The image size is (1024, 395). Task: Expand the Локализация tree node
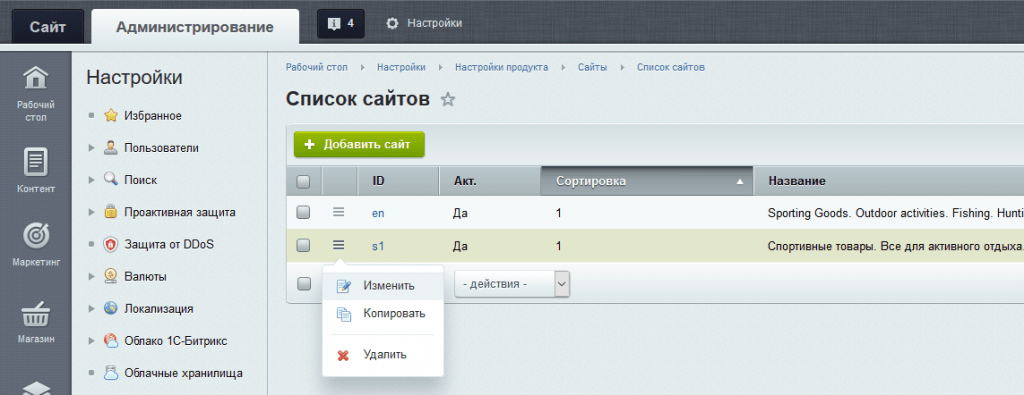click(x=91, y=309)
